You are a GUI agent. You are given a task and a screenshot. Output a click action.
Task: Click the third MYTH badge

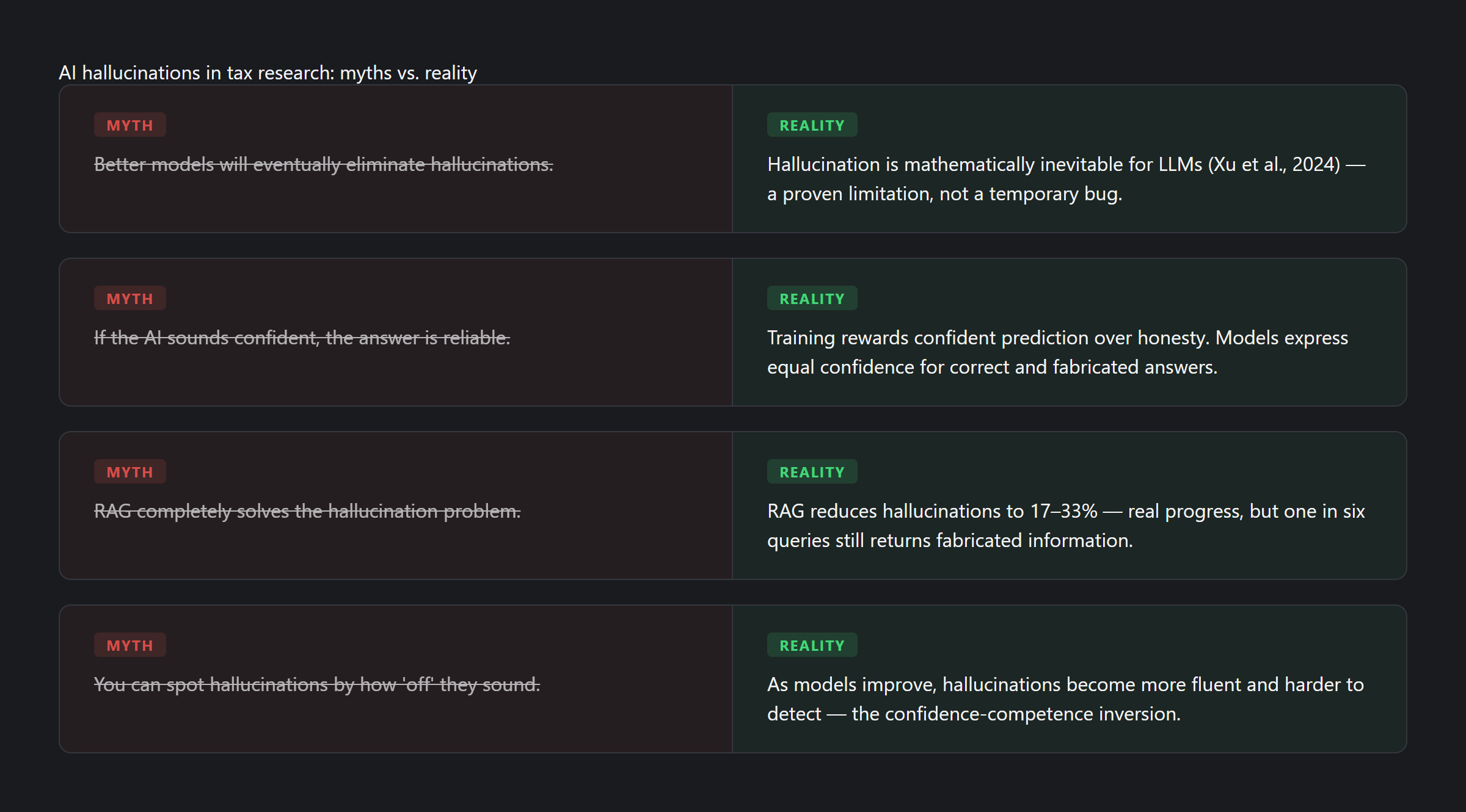(x=129, y=472)
